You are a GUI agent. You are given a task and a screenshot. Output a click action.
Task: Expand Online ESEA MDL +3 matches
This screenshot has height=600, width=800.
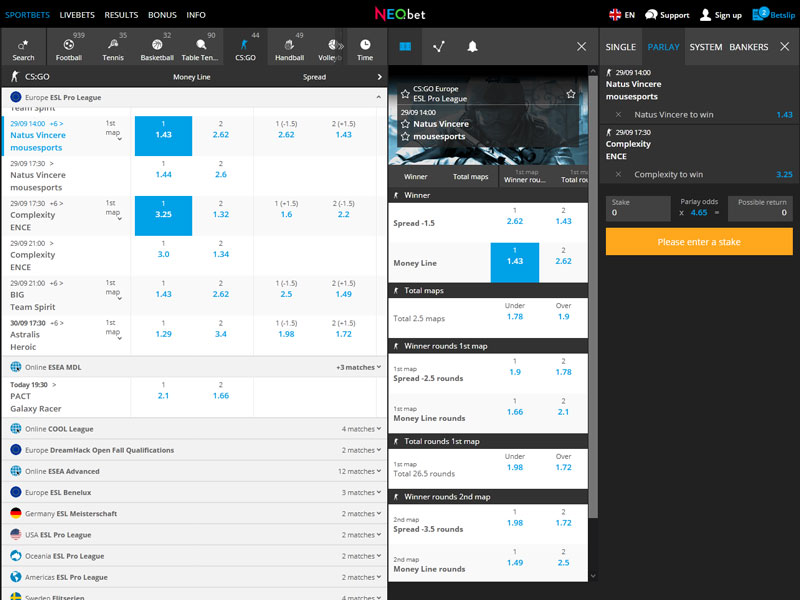coord(359,367)
